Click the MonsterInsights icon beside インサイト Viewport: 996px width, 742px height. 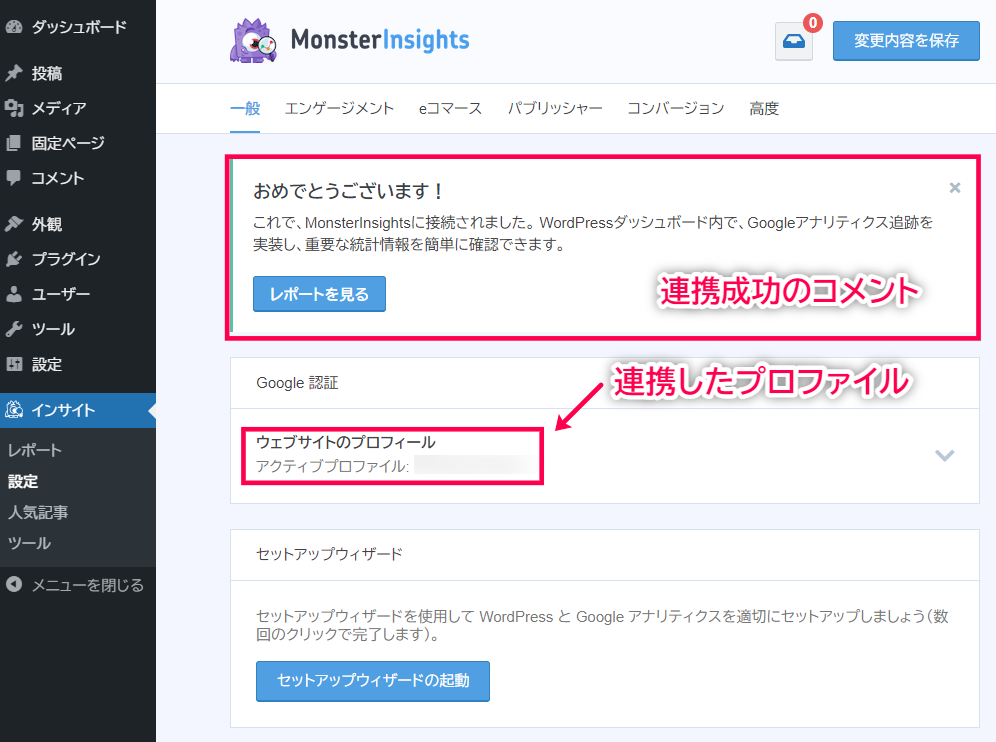pos(14,410)
